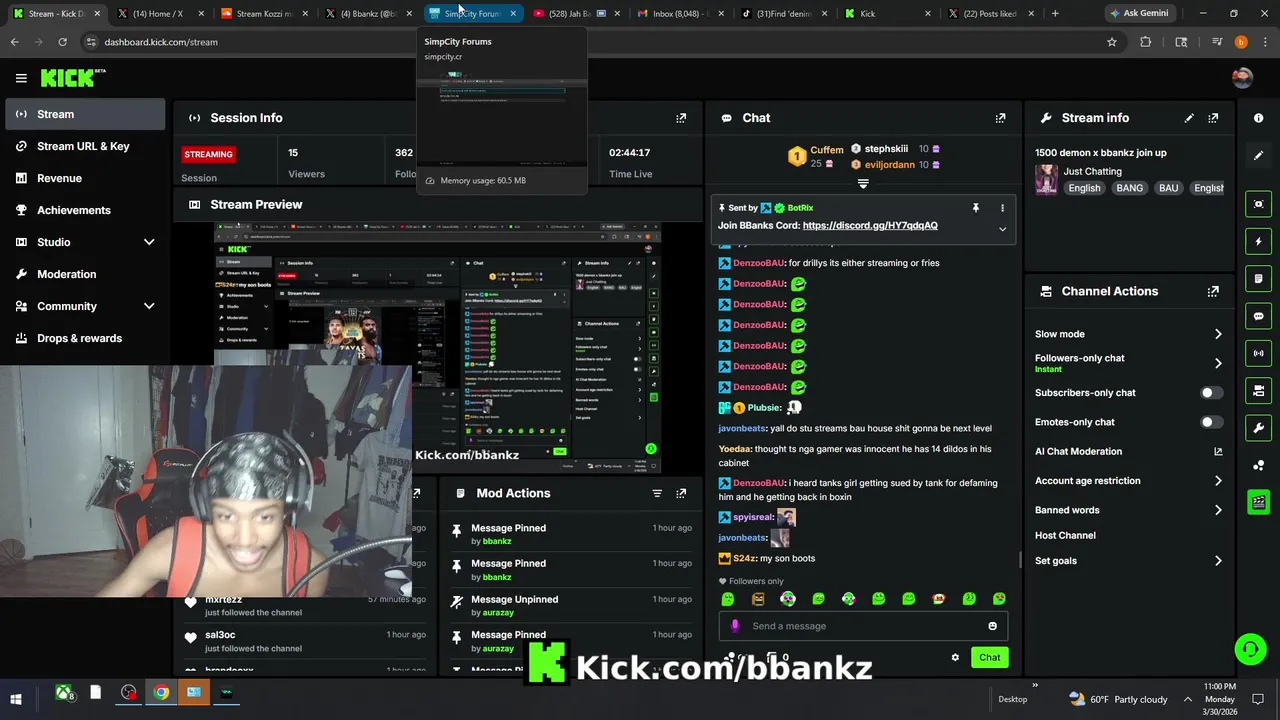Open Followers-only chat options chevron
Image resolution: width=1280 pixels, height=720 pixels.
(x=1218, y=363)
